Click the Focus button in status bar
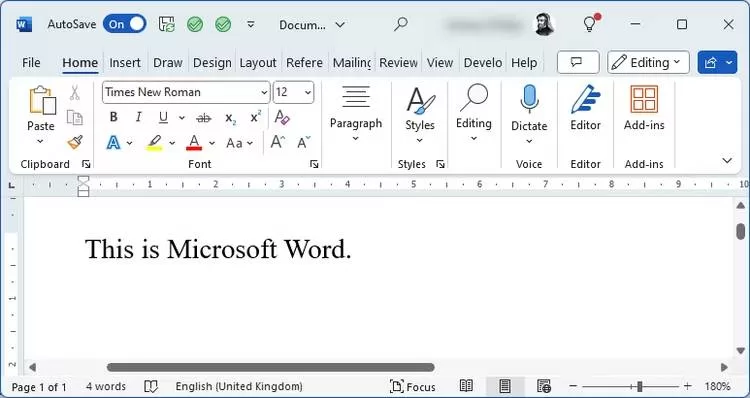Screen dimensions: 750x398 pos(413,386)
